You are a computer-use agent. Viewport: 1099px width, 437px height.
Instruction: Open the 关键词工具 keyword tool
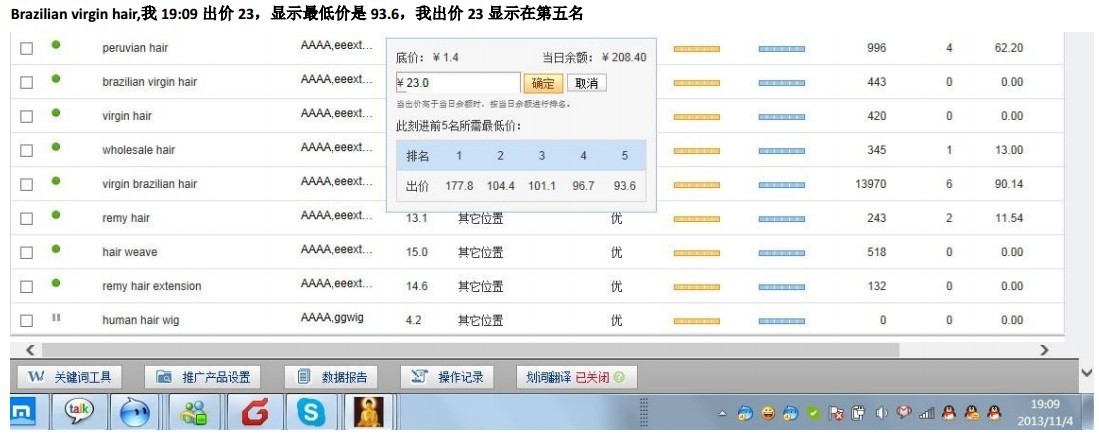[69, 377]
